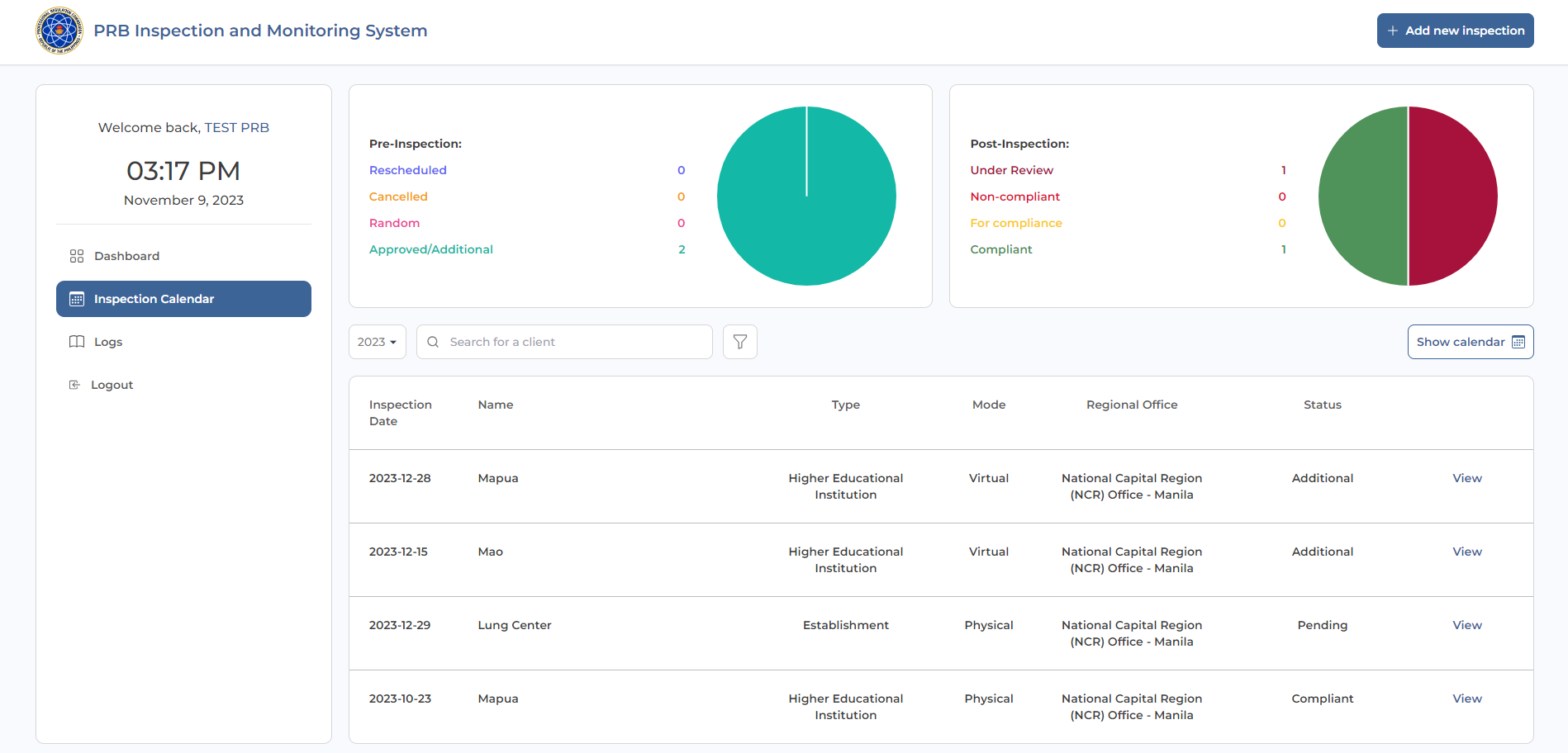Click the Dashboard grid icon in sidebar

tap(77, 256)
